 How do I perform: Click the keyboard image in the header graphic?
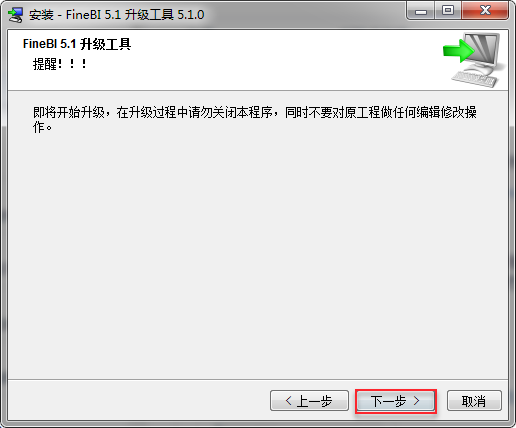(474, 80)
